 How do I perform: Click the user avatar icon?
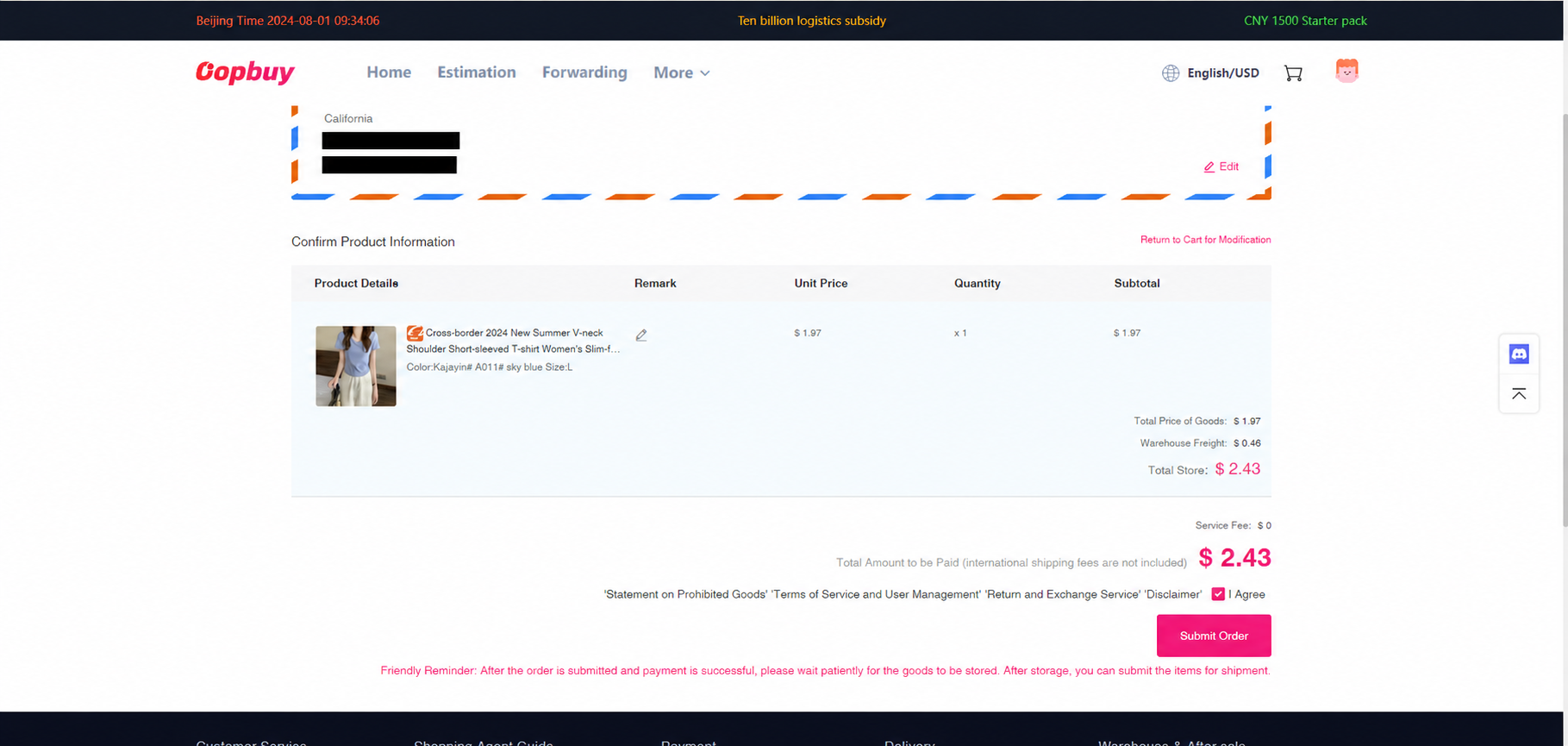(1346, 71)
